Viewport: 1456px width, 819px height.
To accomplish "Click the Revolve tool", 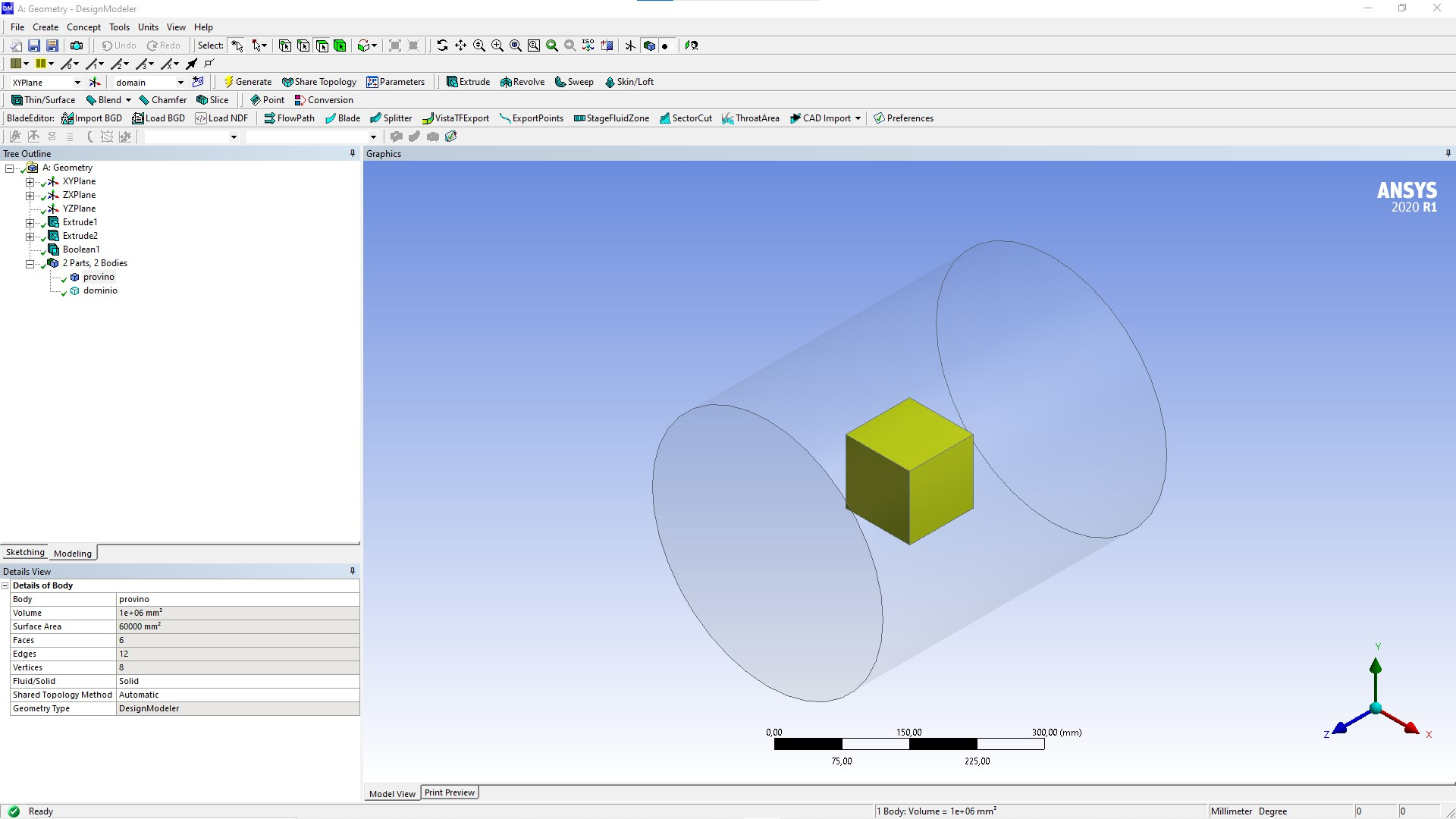I will pyautogui.click(x=522, y=82).
